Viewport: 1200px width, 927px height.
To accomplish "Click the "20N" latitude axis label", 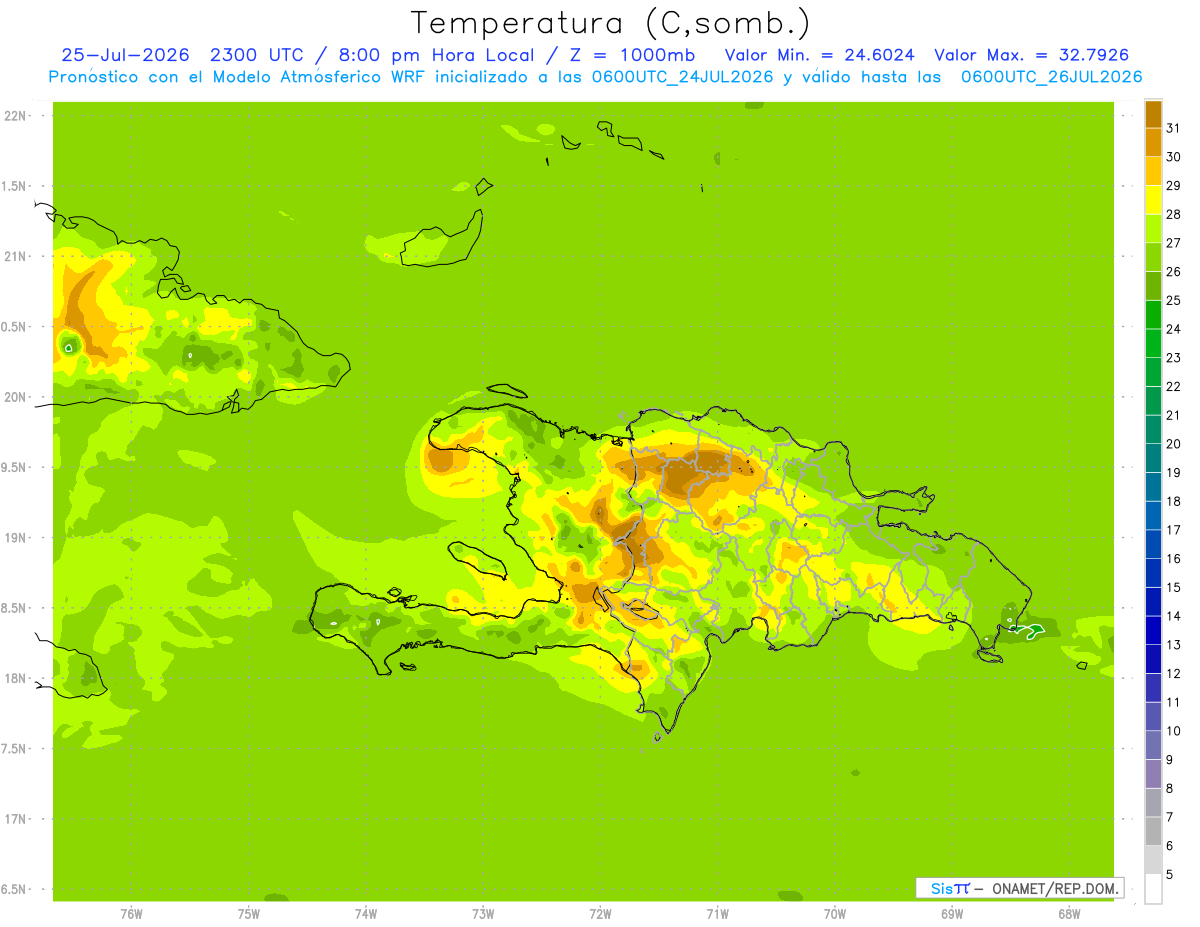I will [x=14, y=397].
